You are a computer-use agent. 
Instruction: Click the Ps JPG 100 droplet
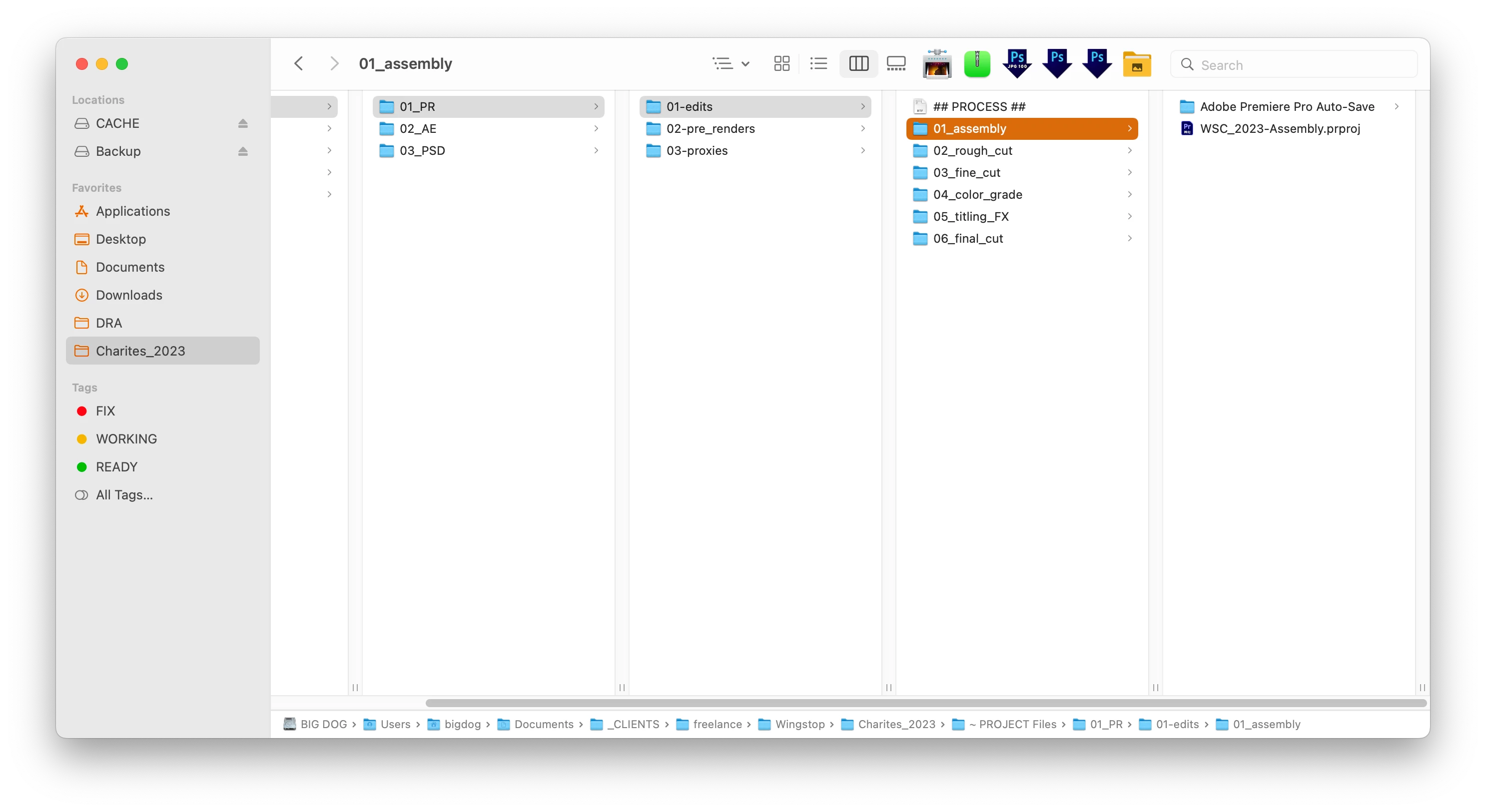click(1017, 63)
